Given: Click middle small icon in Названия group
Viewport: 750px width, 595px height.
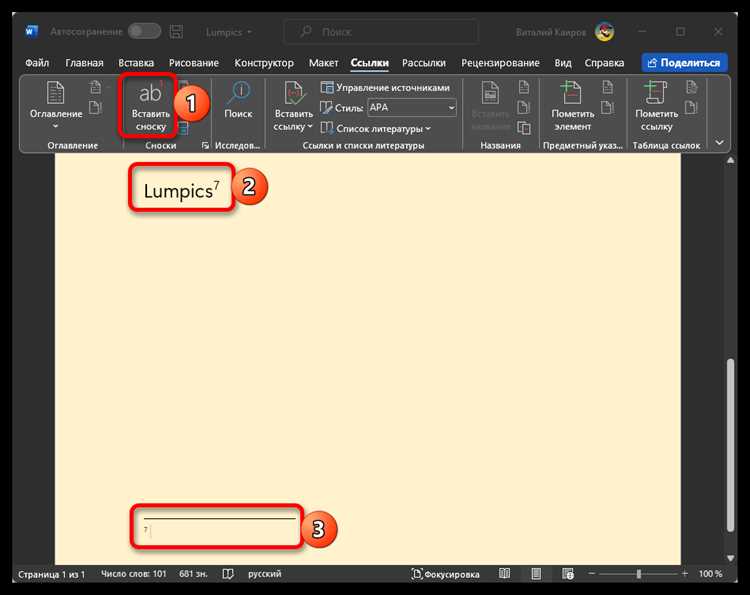Looking at the screenshot, I should tap(524, 107).
